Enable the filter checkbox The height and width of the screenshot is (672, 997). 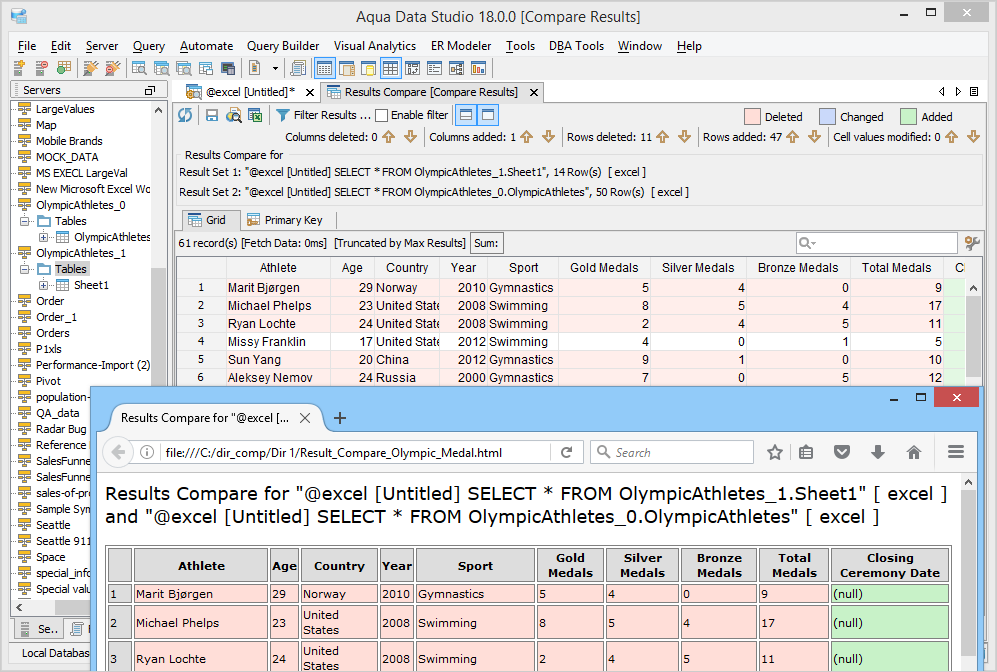tap(381, 116)
